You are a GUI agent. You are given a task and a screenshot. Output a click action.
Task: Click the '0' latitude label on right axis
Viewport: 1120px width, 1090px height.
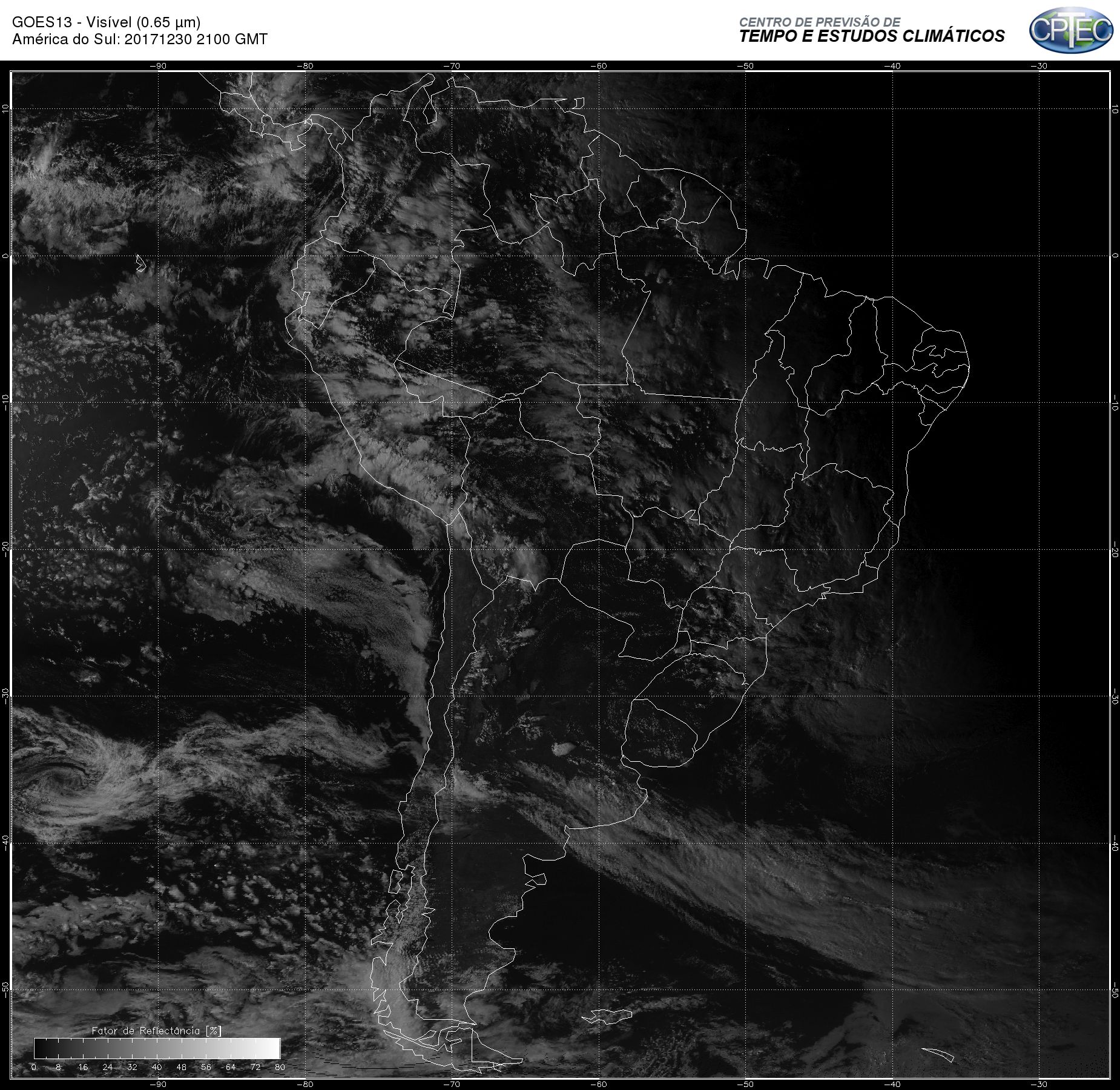(1115, 256)
